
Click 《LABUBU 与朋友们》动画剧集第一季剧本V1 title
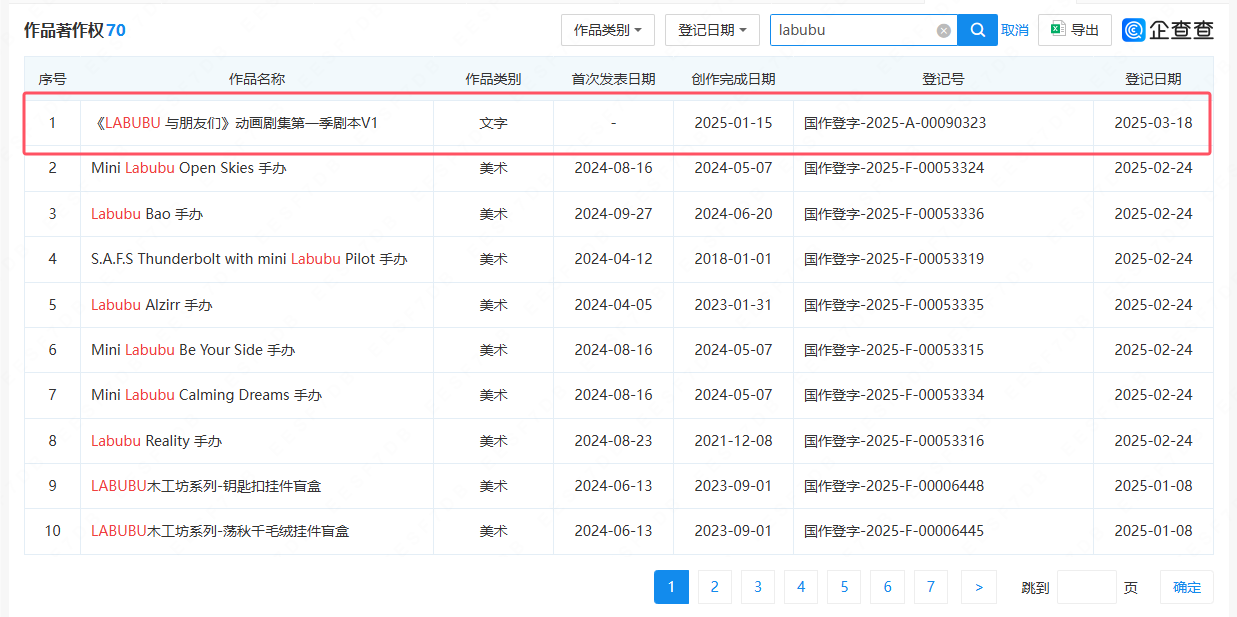pos(234,123)
